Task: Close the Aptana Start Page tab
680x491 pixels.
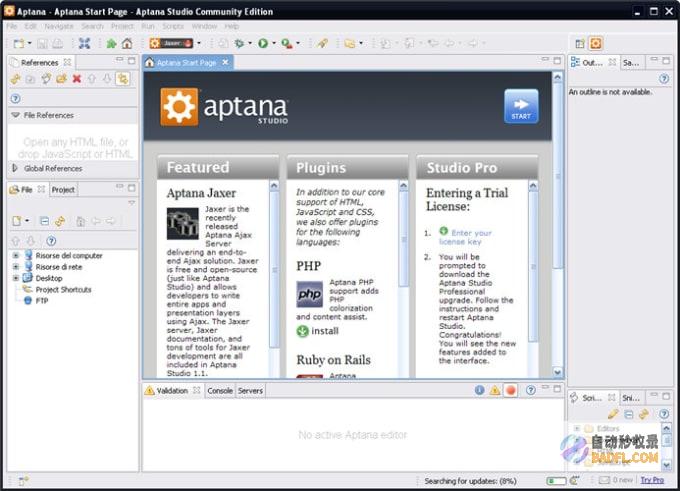Action: coord(226,62)
